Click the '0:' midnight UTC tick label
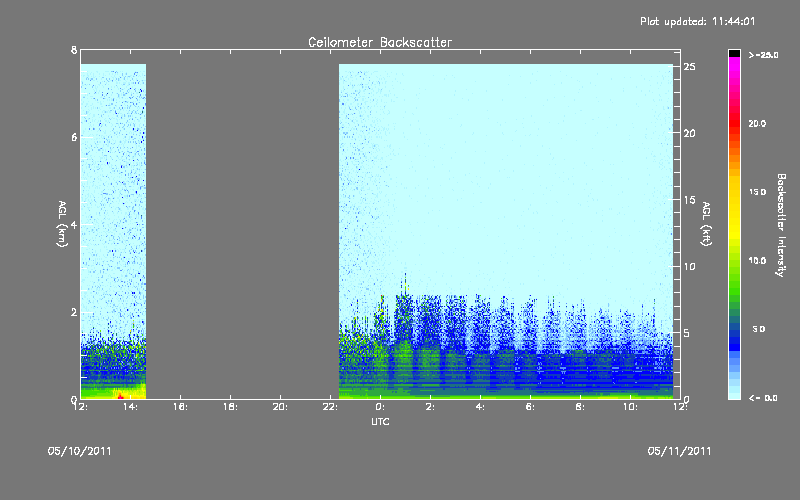This screenshot has height=500, width=800. (380, 407)
